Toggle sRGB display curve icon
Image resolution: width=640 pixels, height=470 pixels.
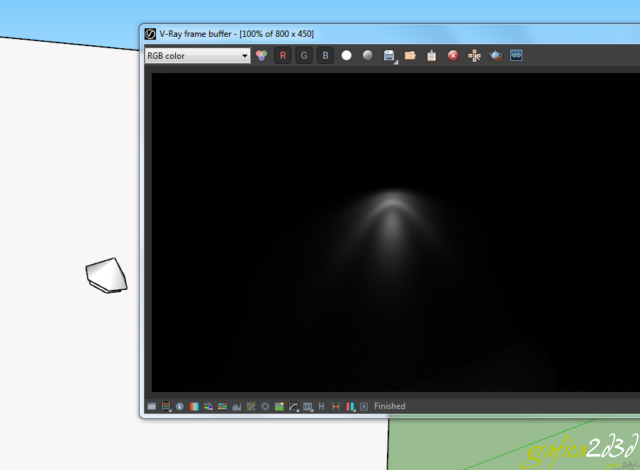(293, 406)
